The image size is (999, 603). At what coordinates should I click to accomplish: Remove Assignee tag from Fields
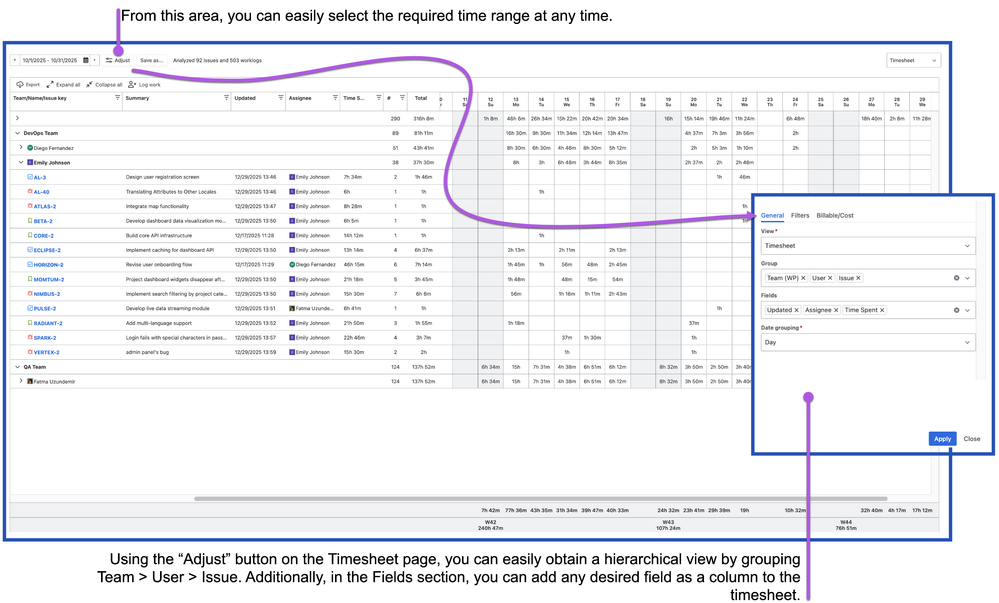pyautogui.click(x=836, y=310)
